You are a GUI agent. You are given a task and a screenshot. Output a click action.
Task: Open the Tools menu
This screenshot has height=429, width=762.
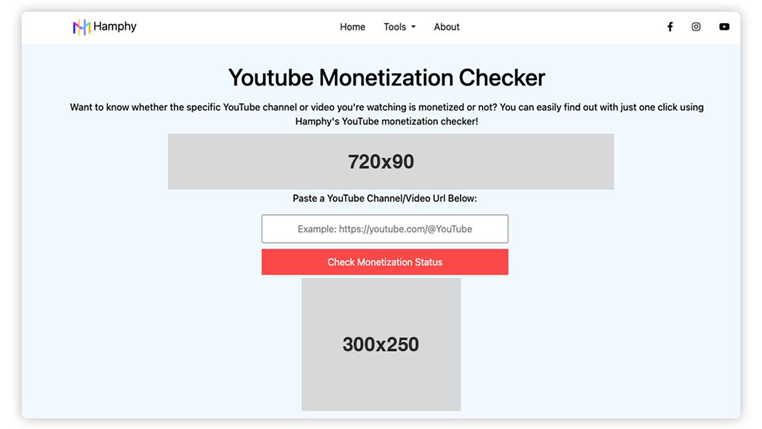tap(395, 27)
